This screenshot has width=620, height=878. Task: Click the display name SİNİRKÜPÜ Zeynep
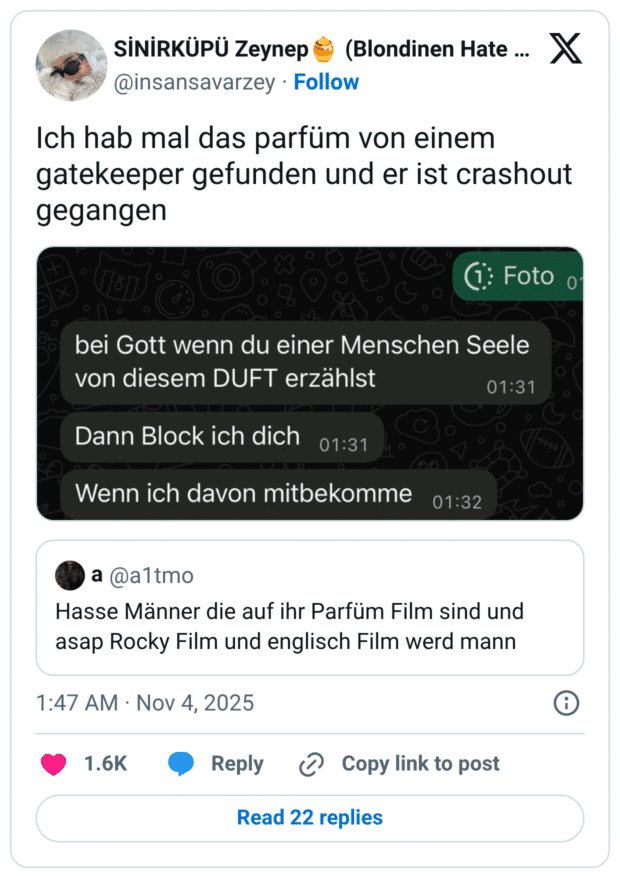click(x=210, y=48)
